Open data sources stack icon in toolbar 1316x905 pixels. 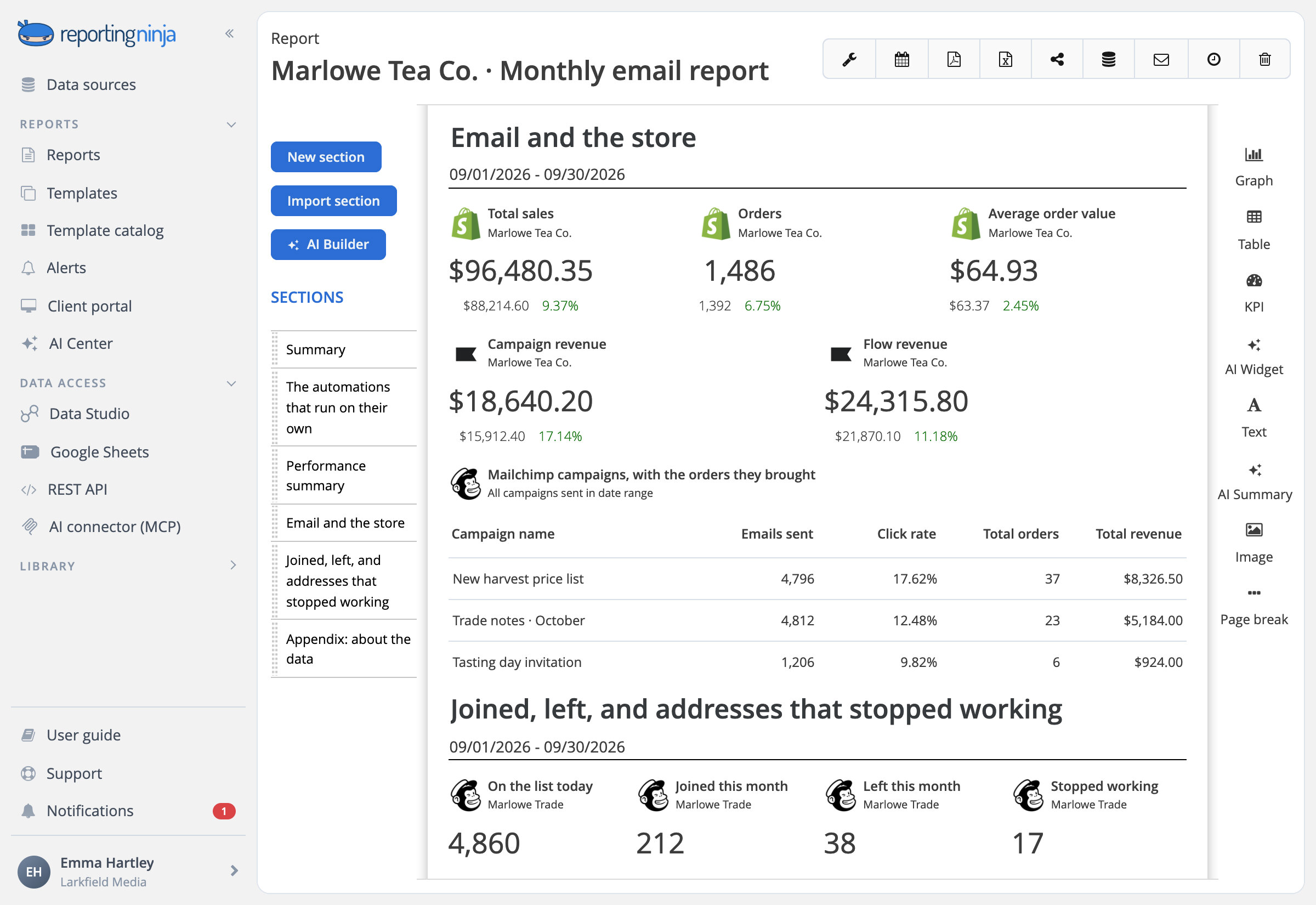click(x=1109, y=59)
